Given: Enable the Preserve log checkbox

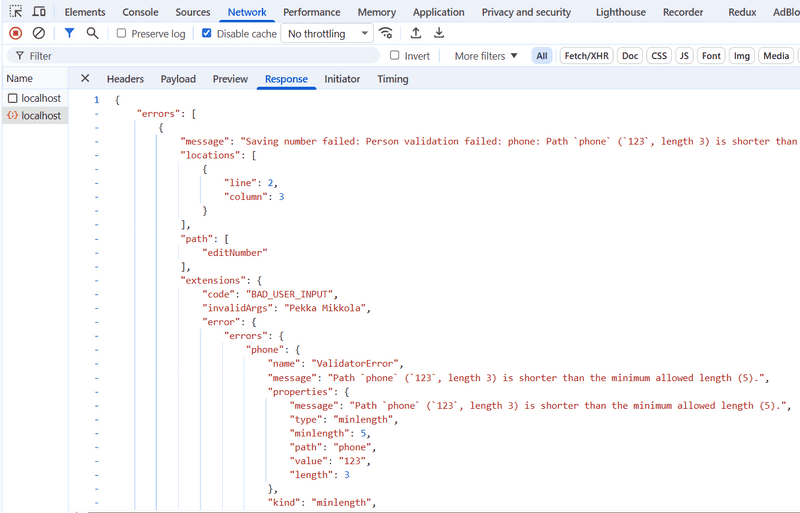Looking at the screenshot, I should (121, 34).
